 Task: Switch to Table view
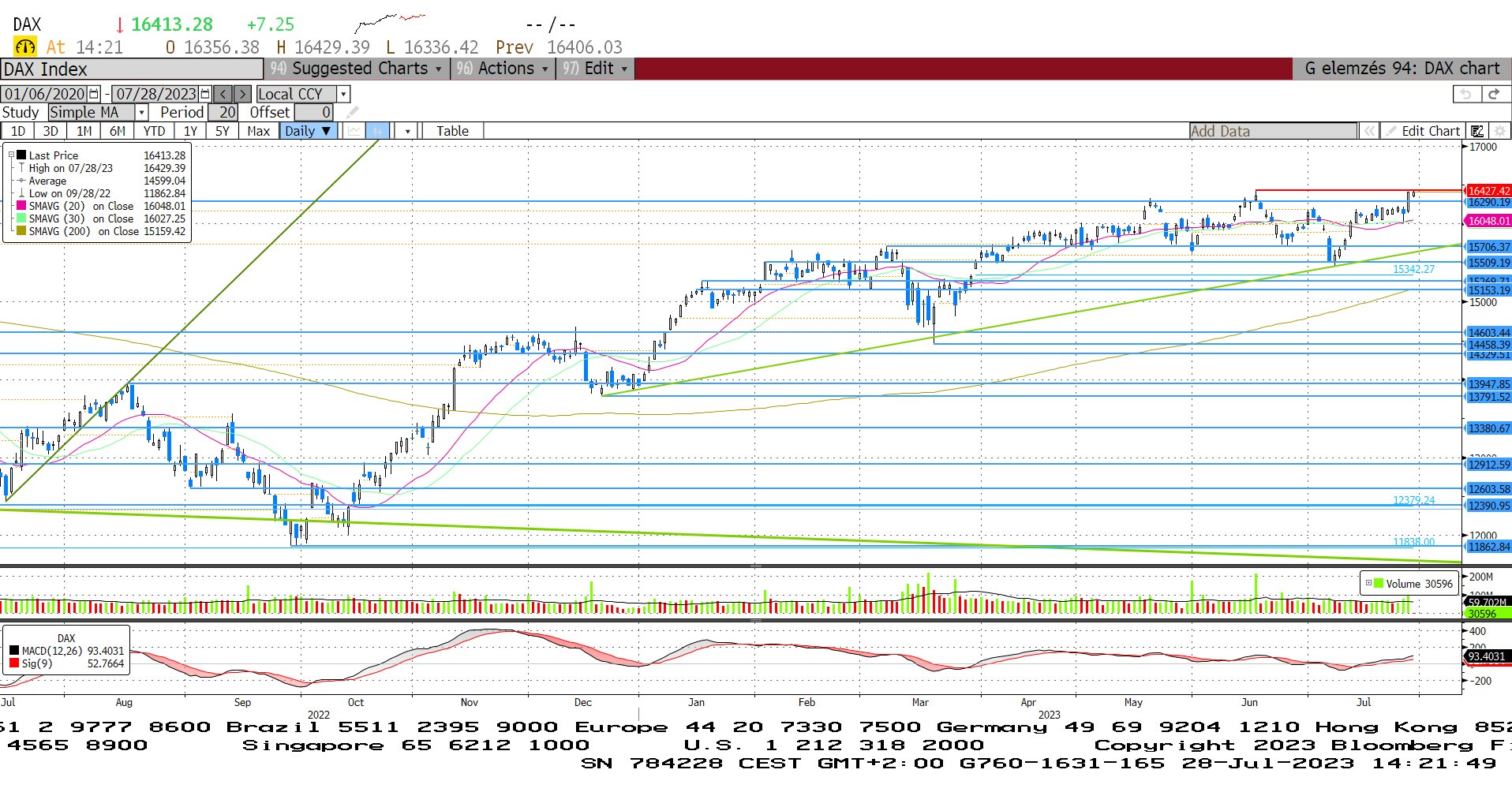pyautogui.click(x=452, y=131)
